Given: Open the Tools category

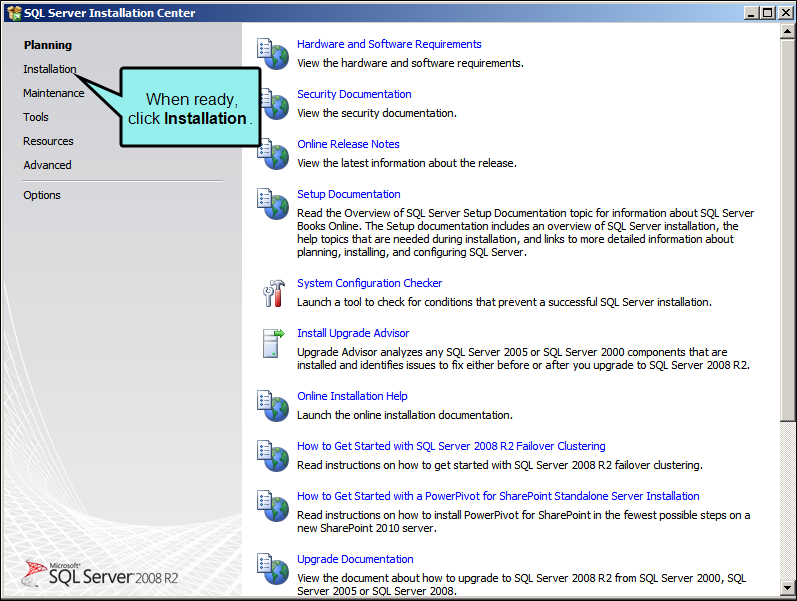Looking at the screenshot, I should click(36, 117).
